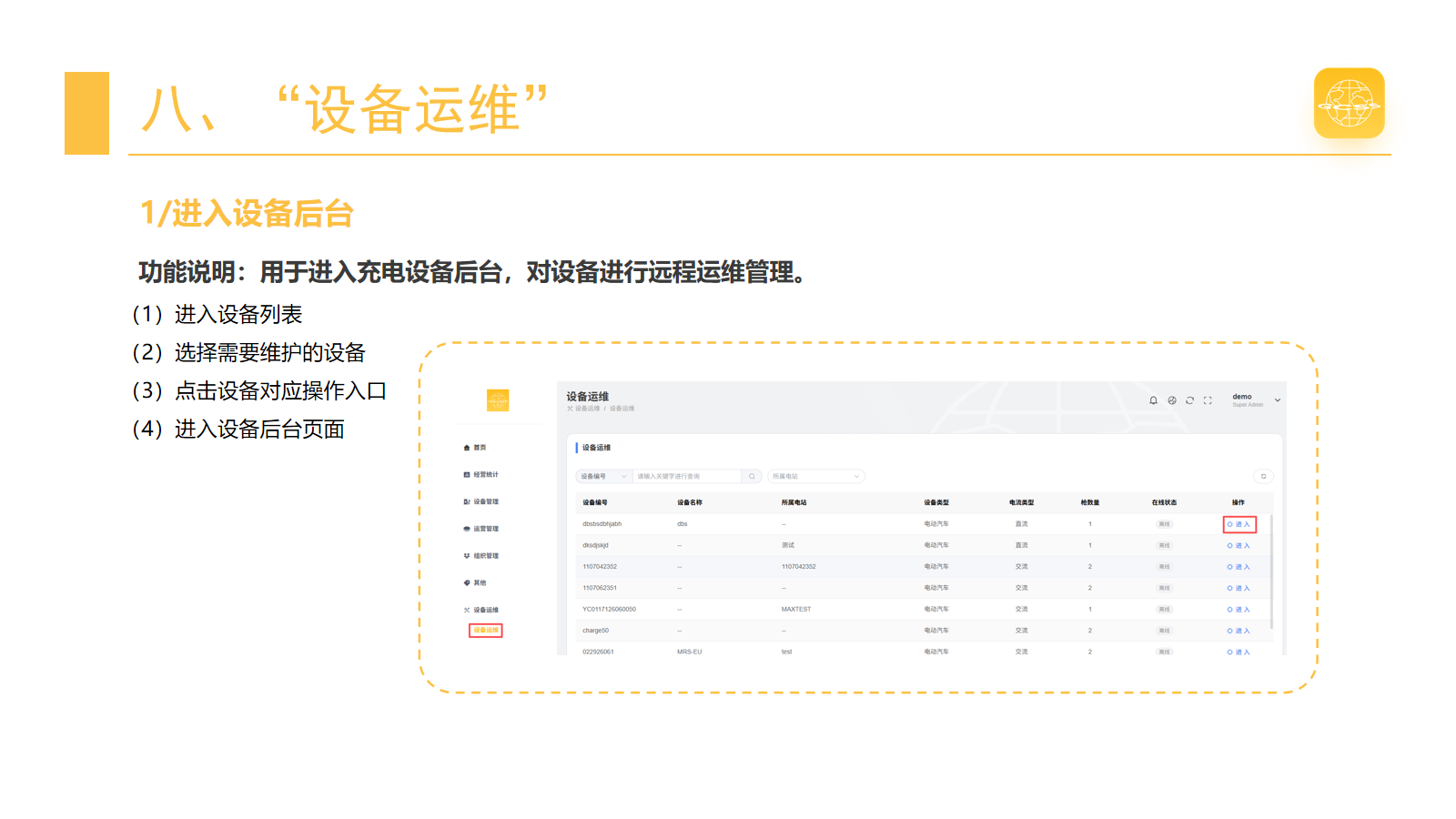
Task: Expand the 设备管理 menu
Action: pos(486,501)
